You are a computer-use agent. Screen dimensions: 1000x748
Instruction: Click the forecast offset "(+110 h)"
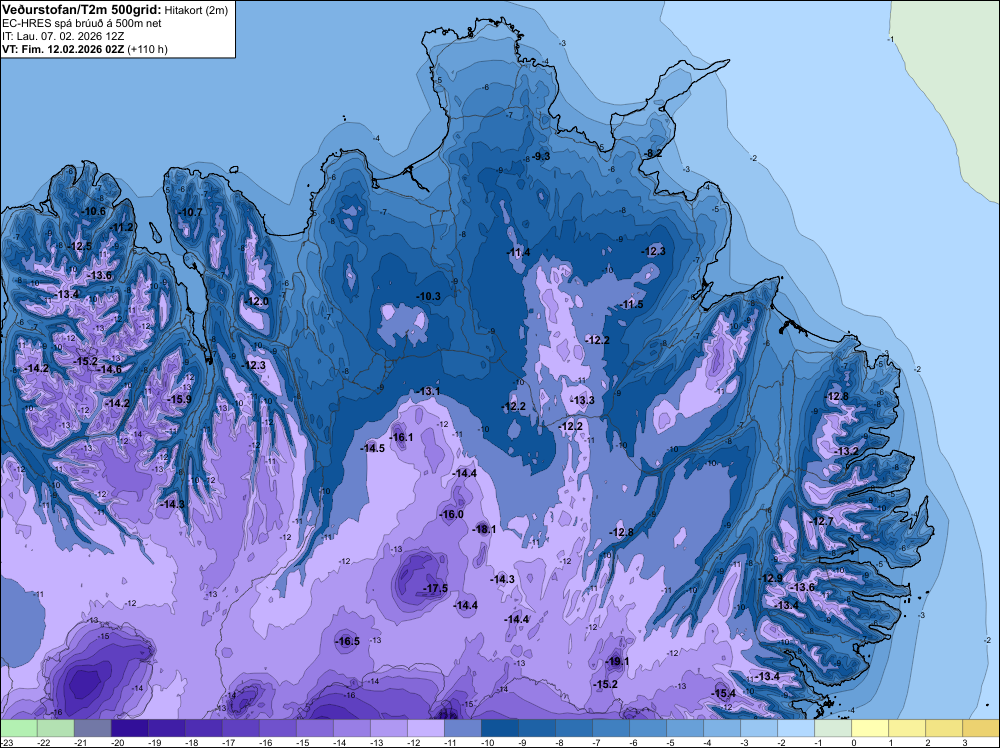coord(147,49)
